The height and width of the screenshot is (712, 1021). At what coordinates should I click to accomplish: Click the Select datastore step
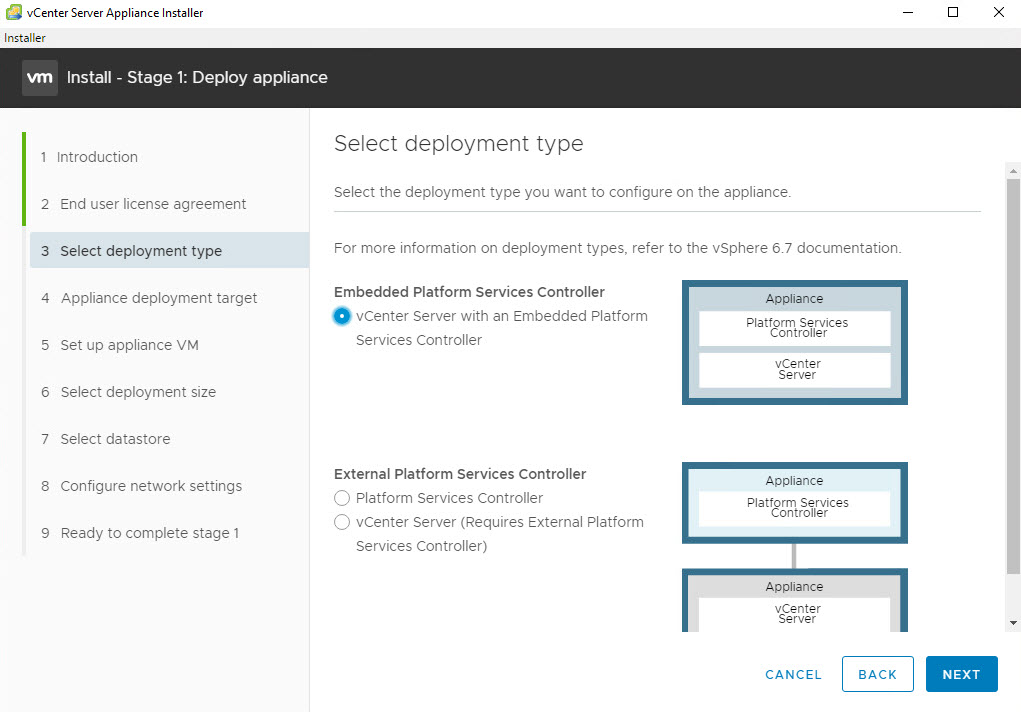click(115, 439)
